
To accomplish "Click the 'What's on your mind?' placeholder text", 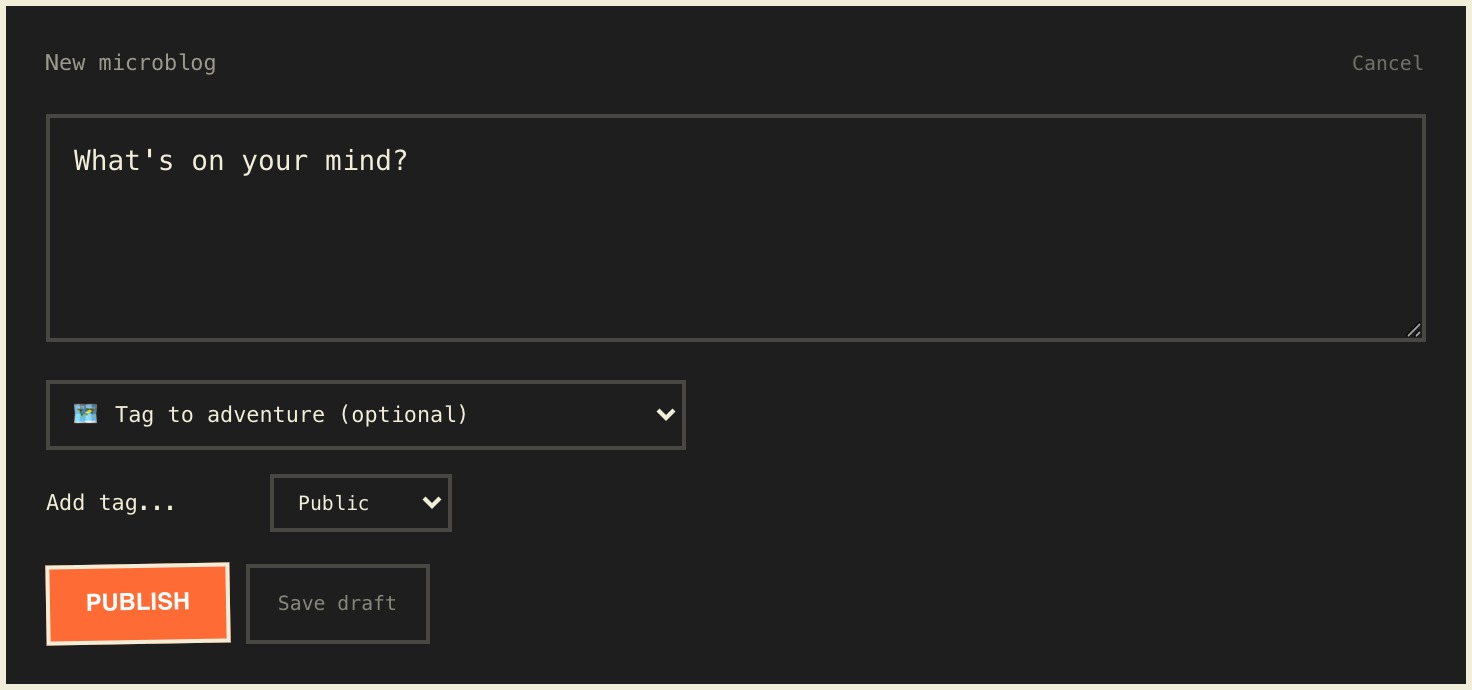I will (241, 160).
